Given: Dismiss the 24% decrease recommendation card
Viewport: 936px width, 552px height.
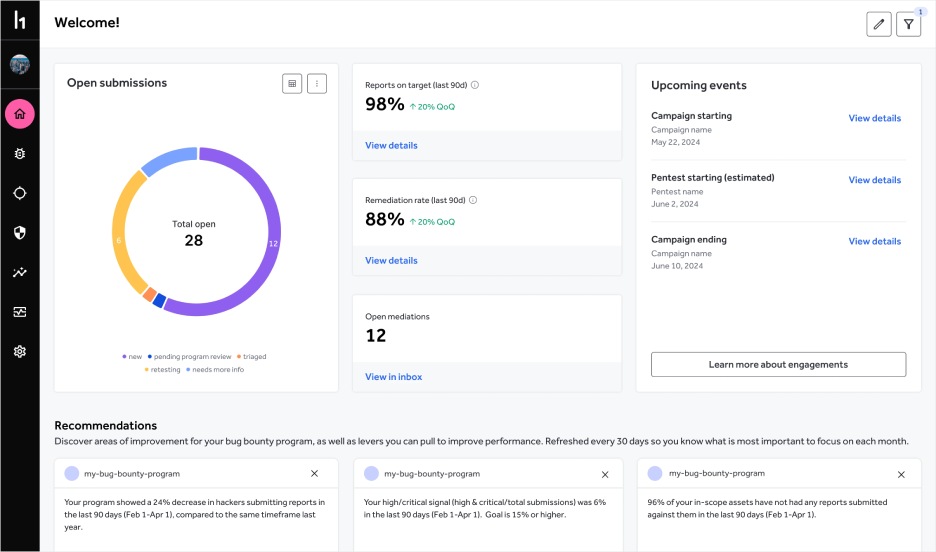Looking at the screenshot, I should [315, 474].
